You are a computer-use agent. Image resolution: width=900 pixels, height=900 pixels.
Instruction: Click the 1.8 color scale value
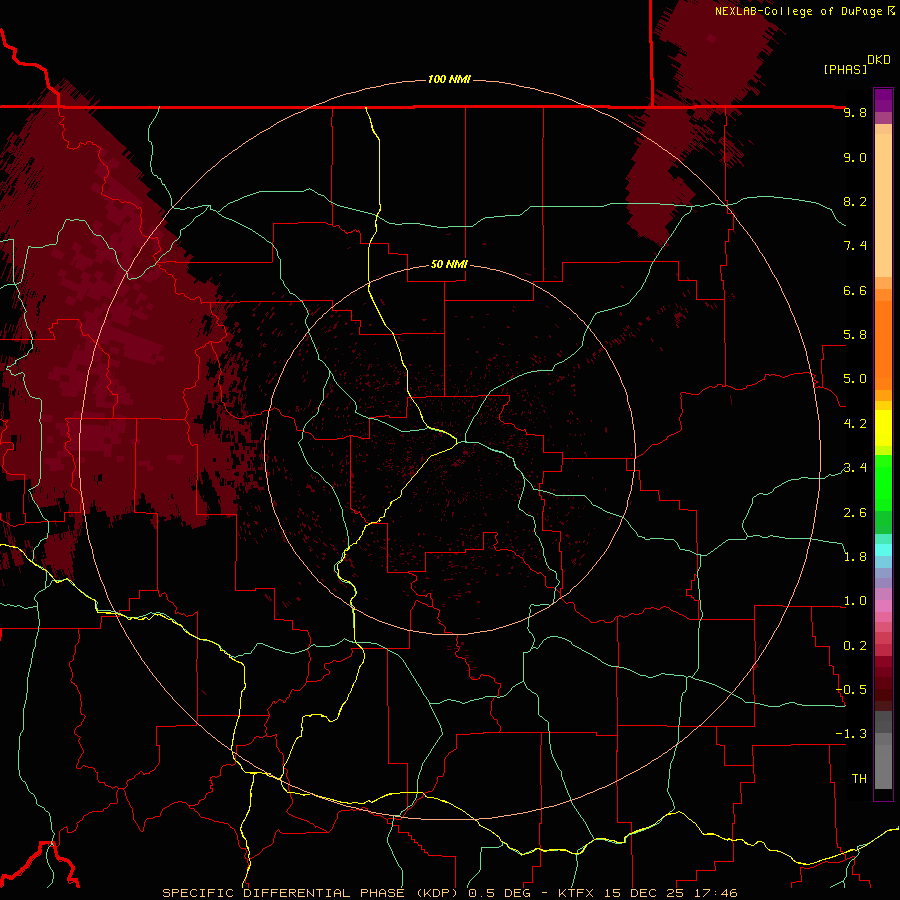pyautogui.click(x=855, y=557)
